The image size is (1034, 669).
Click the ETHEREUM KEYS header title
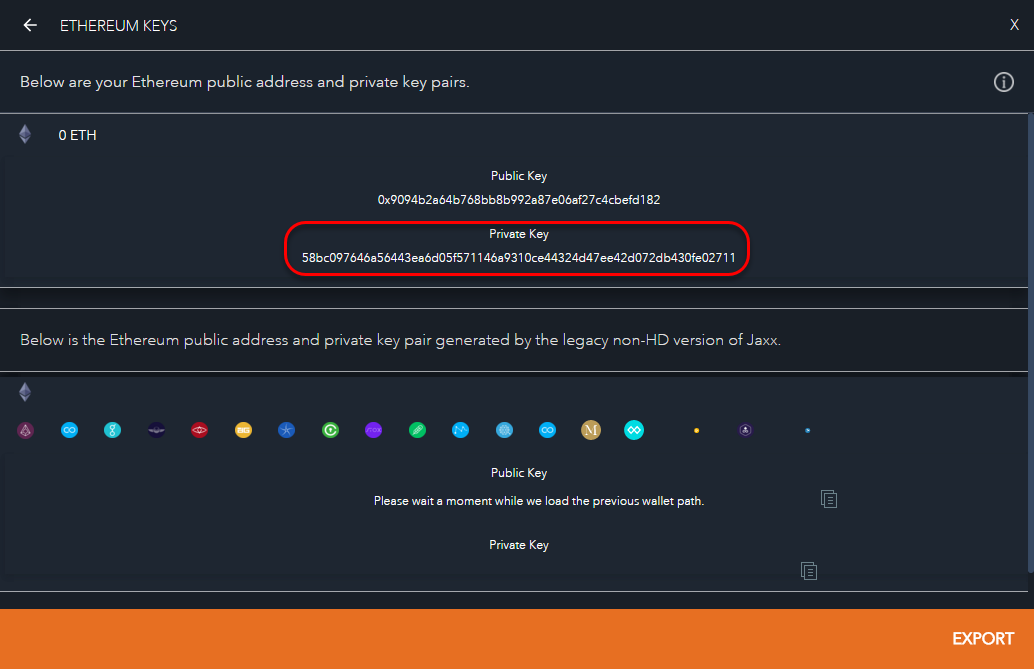(x=119, y=26)
